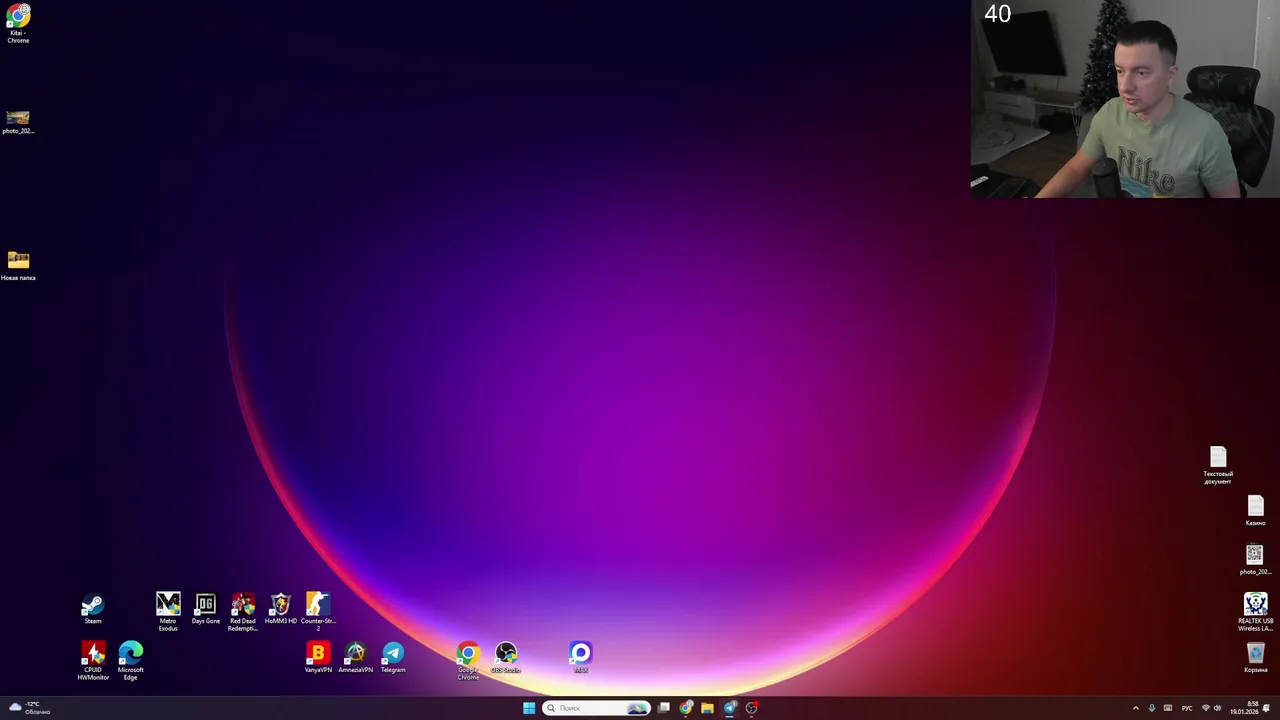Click the Поиск taskbar search box
The image size is (1280, 720).
[x=596, y=708]
